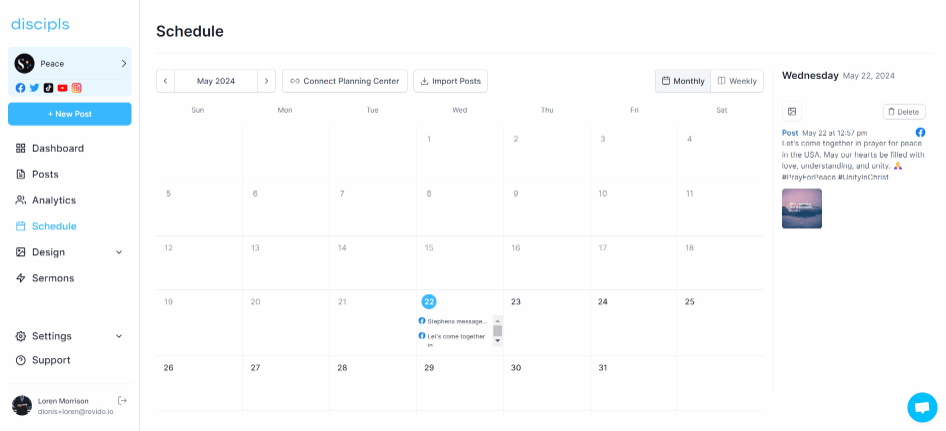Click scrollbar down arrow in day 22
Viewport: 946px width, 431px height.
pyautogui.click(x=498, y=341)
